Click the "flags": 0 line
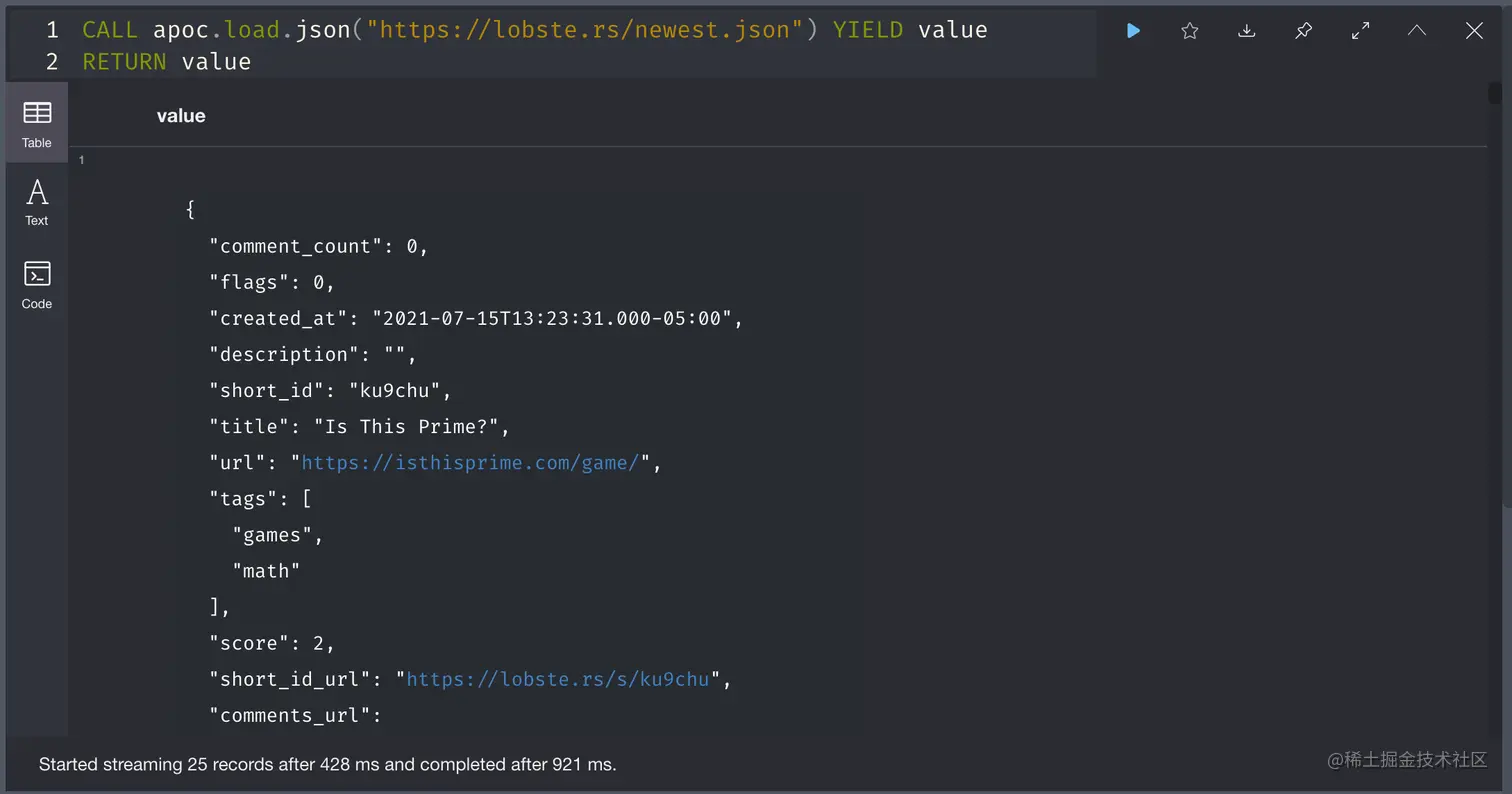Image resolution: width=1512 pixels, height=794 pixels. pyautogui.click(x=272, y=283)
